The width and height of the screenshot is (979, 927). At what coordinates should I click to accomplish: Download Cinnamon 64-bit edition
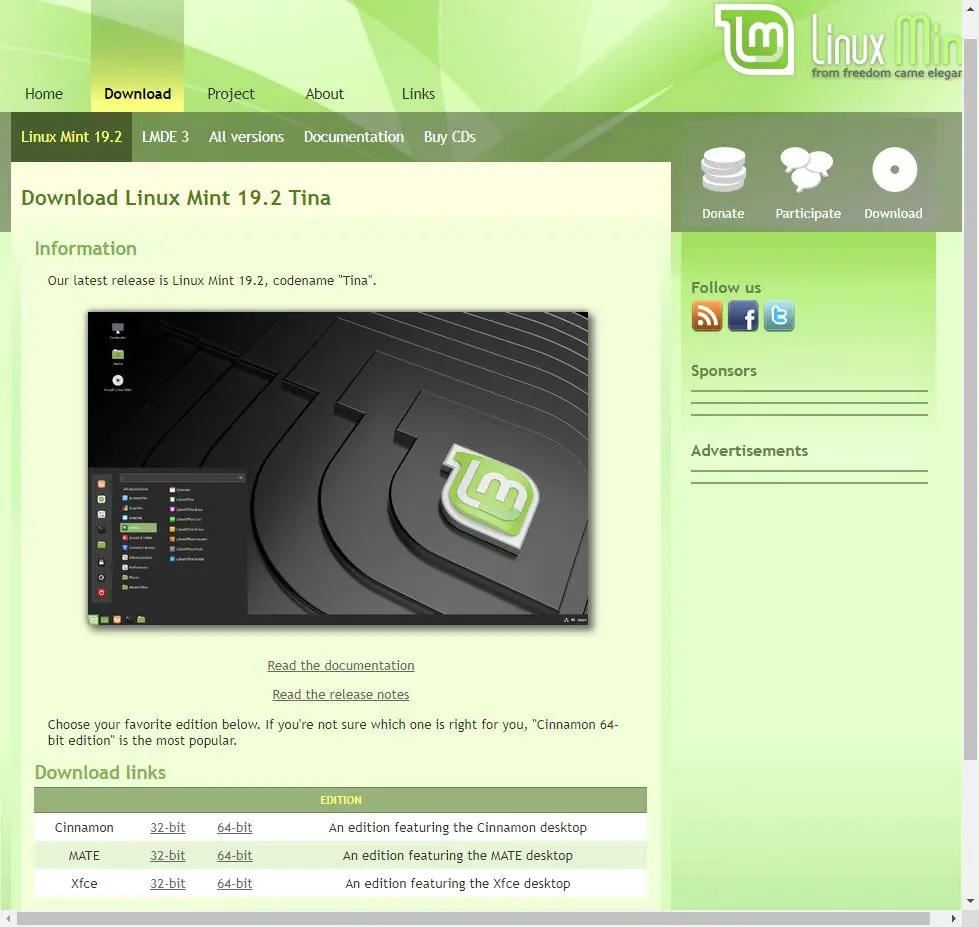235,827
